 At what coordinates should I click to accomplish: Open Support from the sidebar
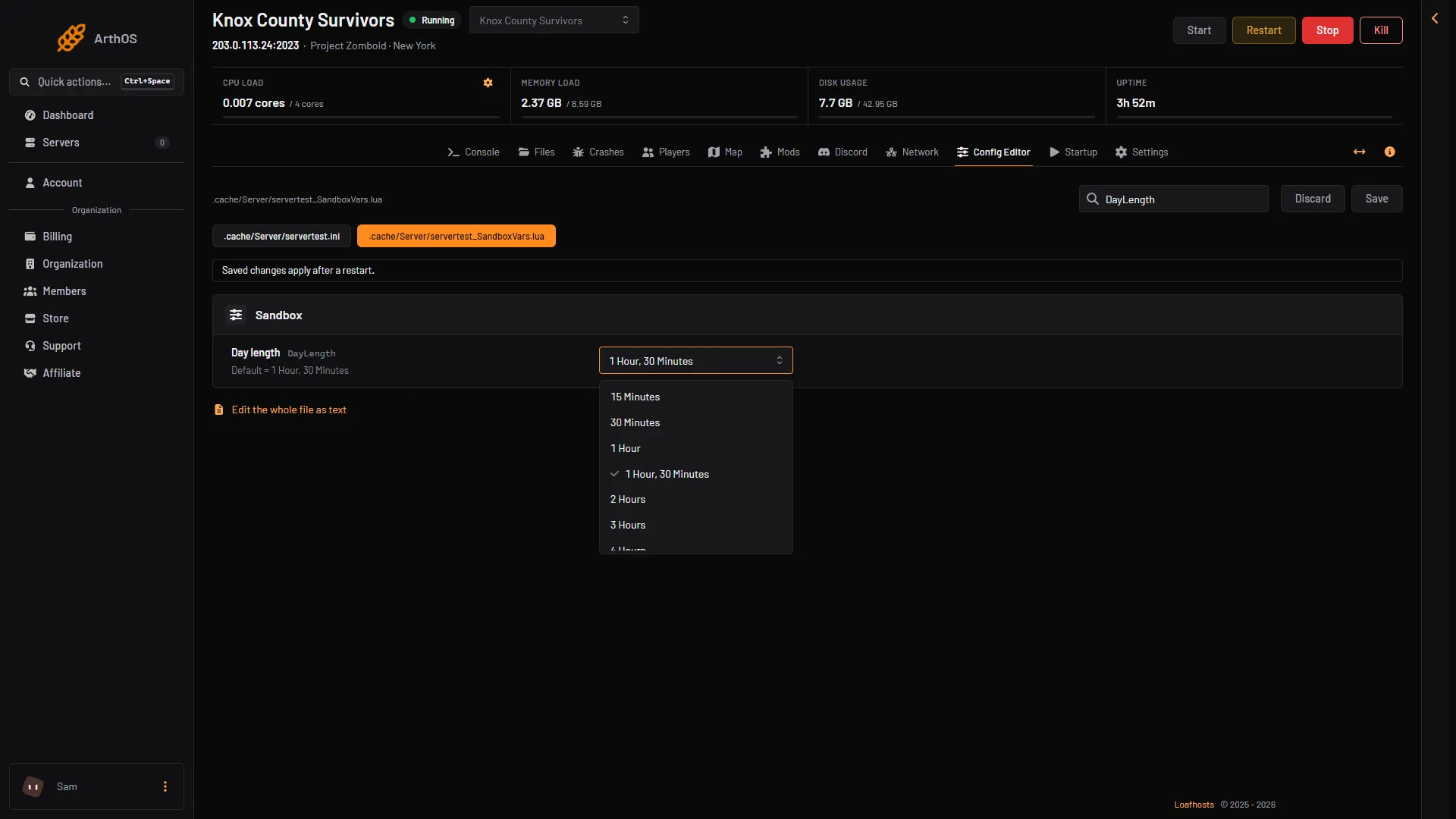click(96, 346)
